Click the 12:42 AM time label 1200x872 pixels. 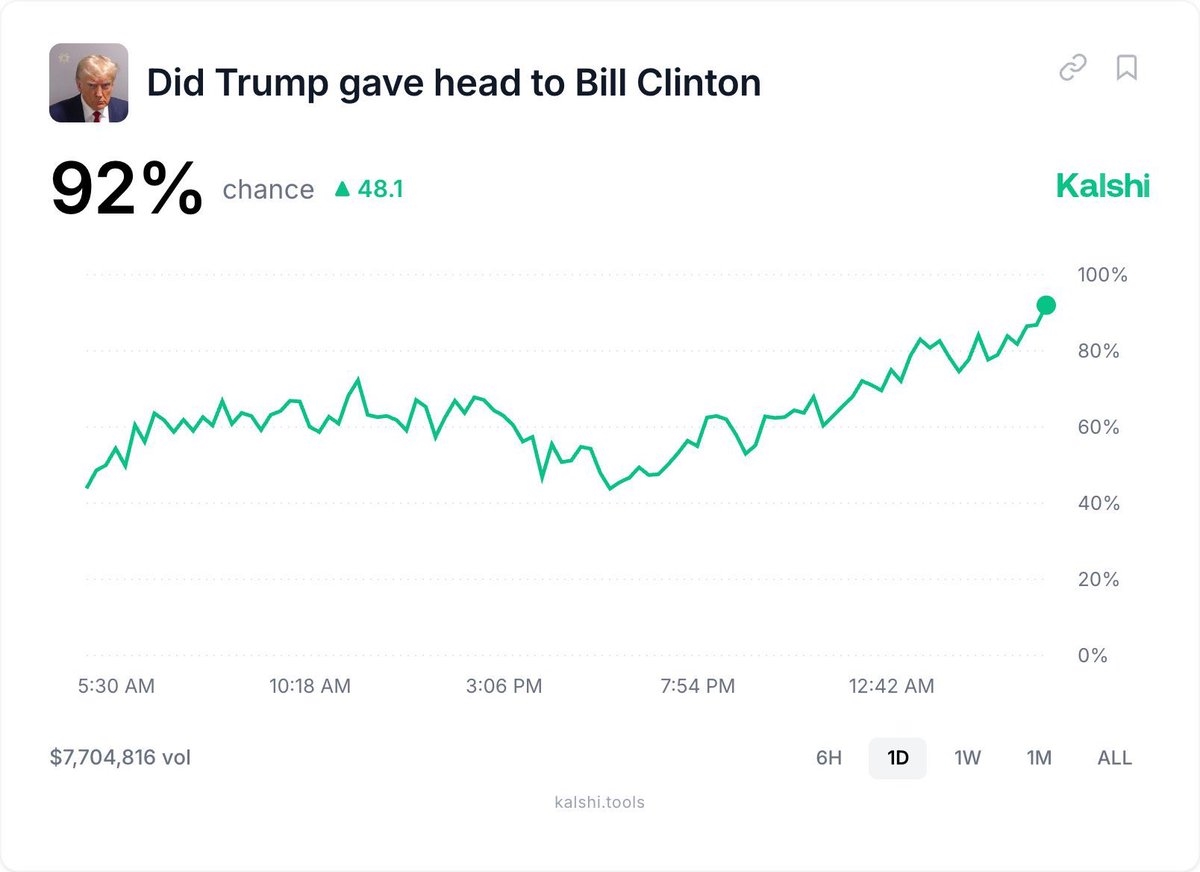891,686
